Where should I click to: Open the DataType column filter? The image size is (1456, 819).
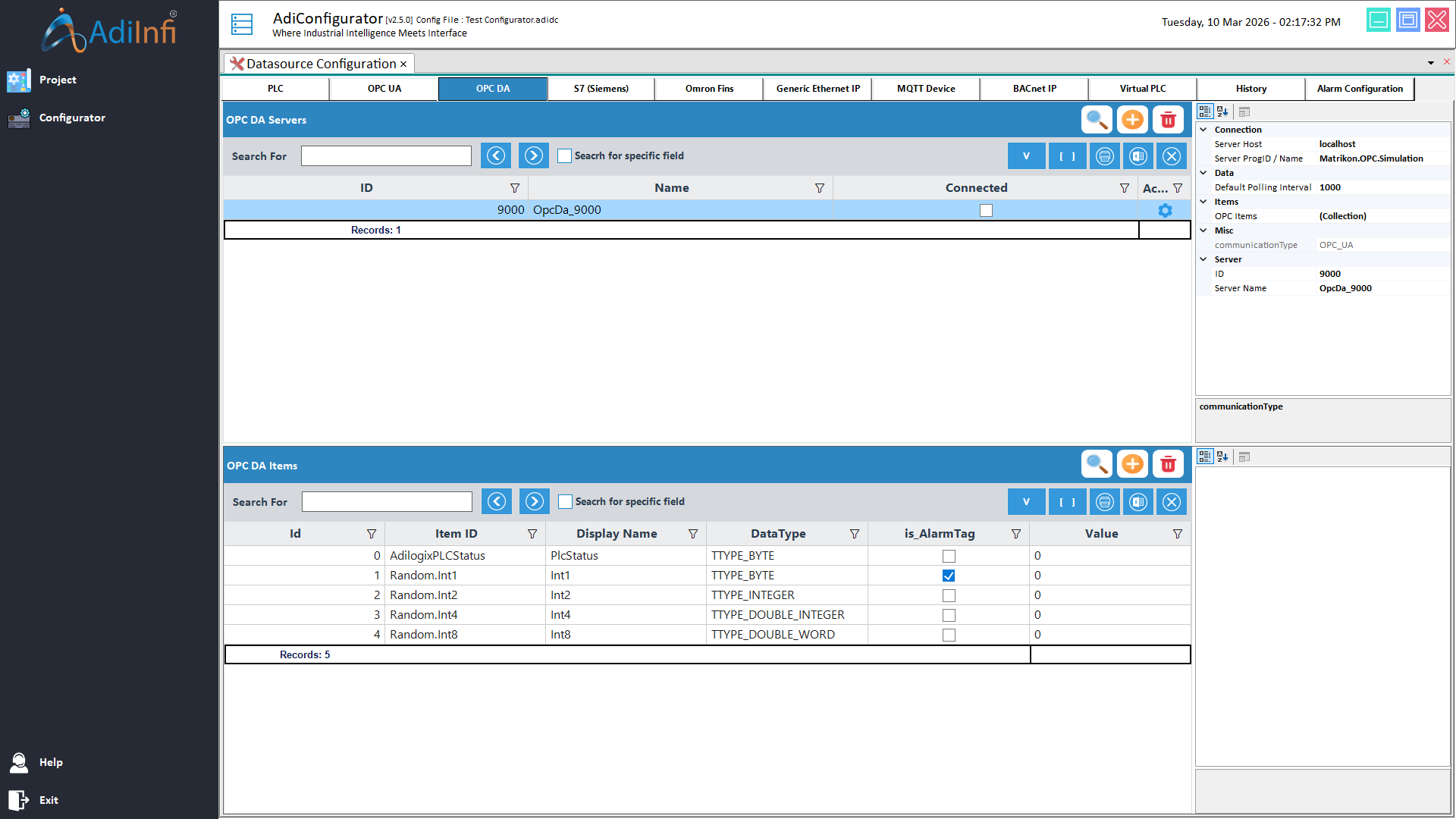point(855,534)
